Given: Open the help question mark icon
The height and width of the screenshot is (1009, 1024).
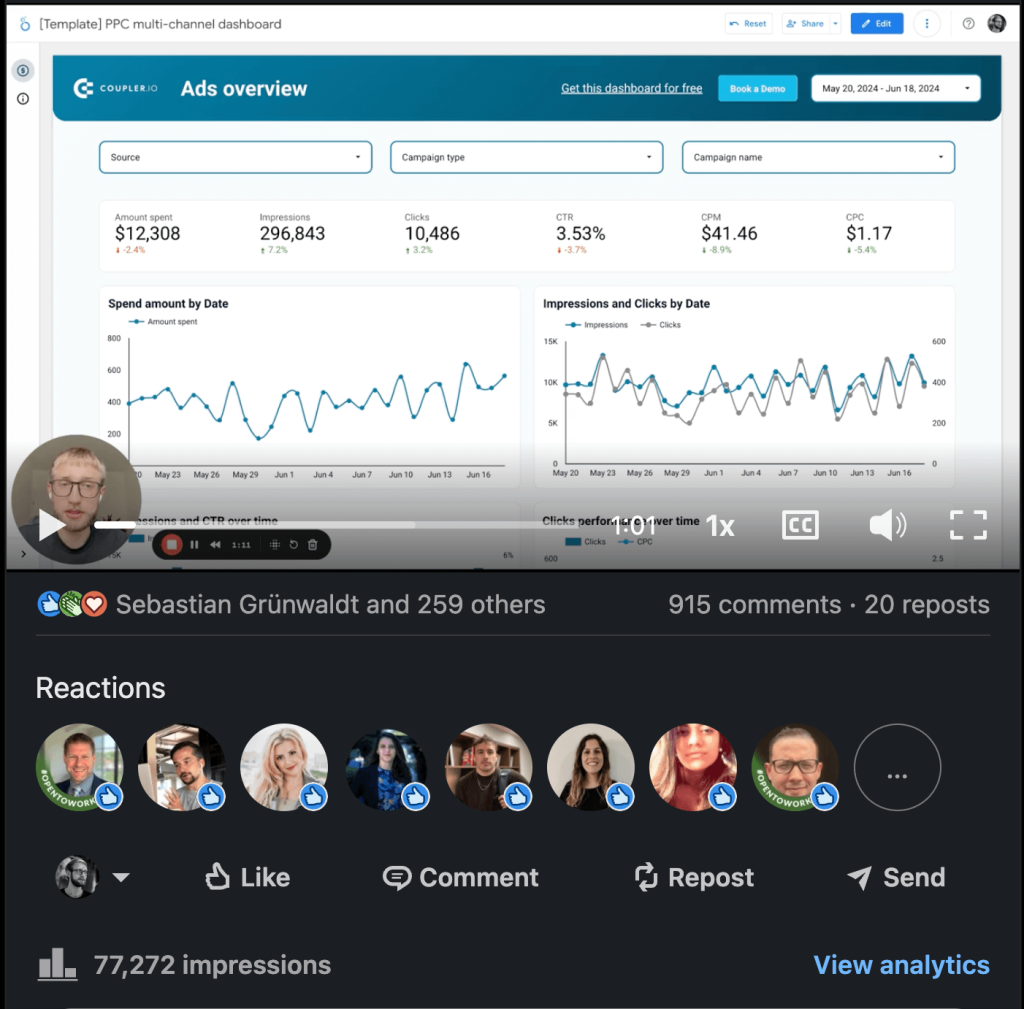Looking at the screenshot, I should 968,24.
